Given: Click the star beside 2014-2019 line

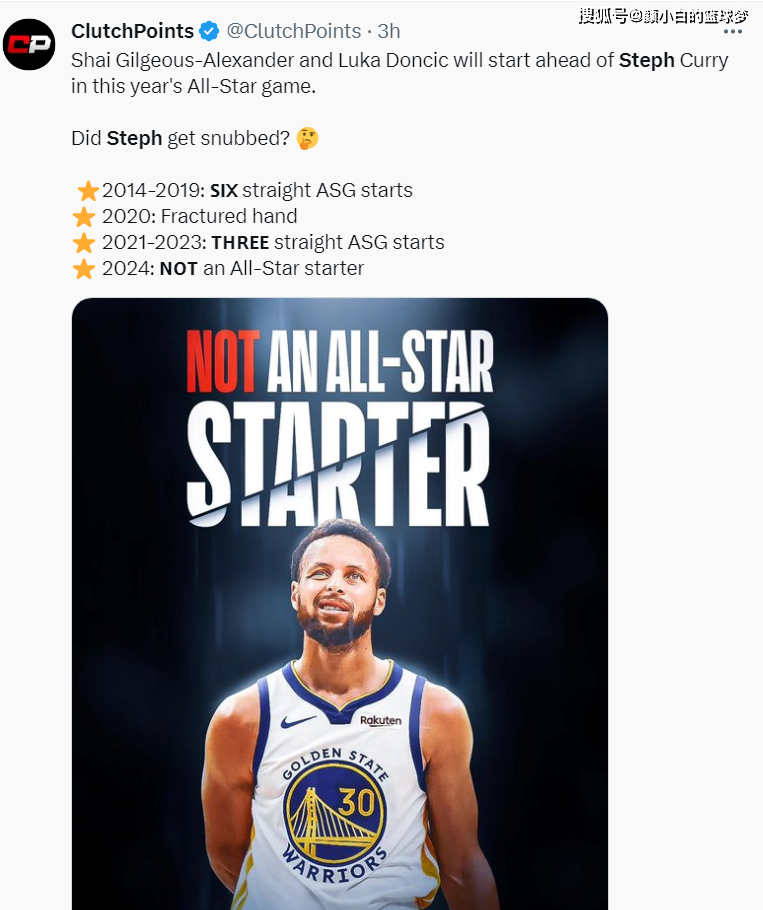Looking at the screenshot, I should tap(88, 191).
